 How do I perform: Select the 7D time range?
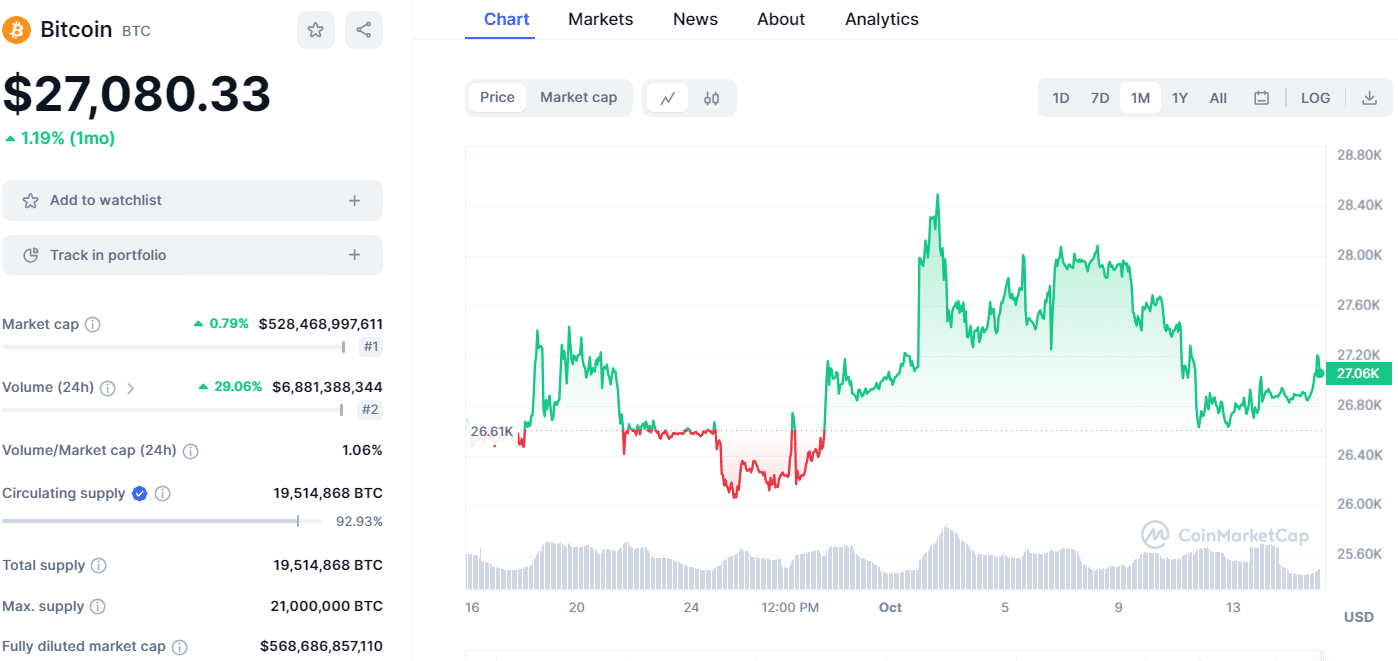(1100, 98)
